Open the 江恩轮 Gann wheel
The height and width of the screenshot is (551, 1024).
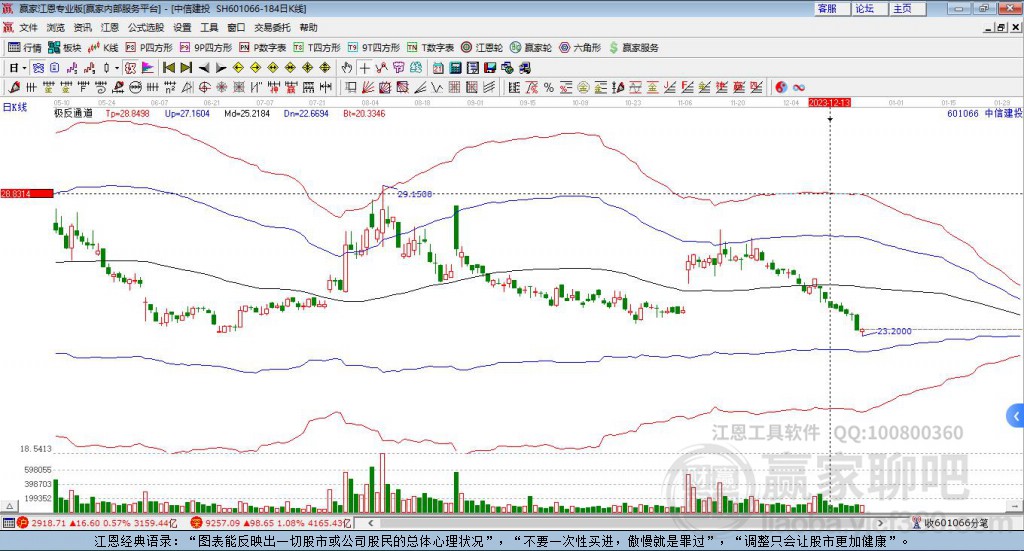482,48
